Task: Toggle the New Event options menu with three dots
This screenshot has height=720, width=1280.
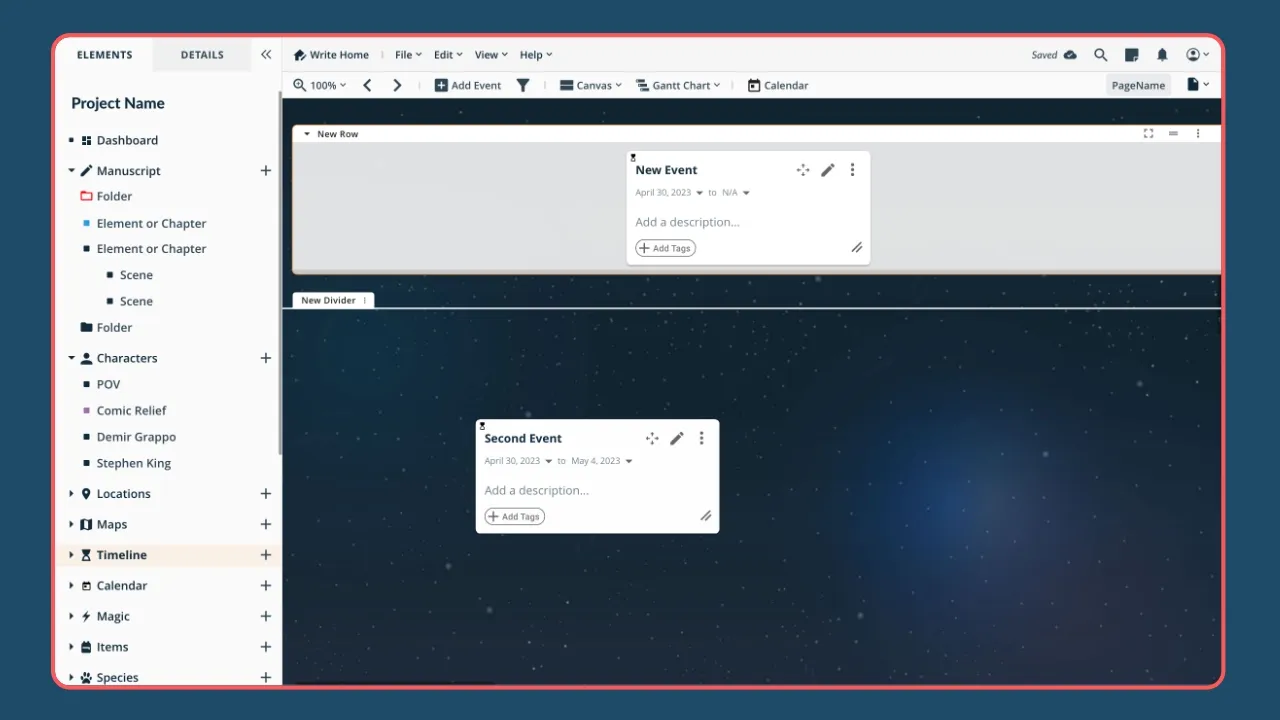Action: tap(852, 170)
